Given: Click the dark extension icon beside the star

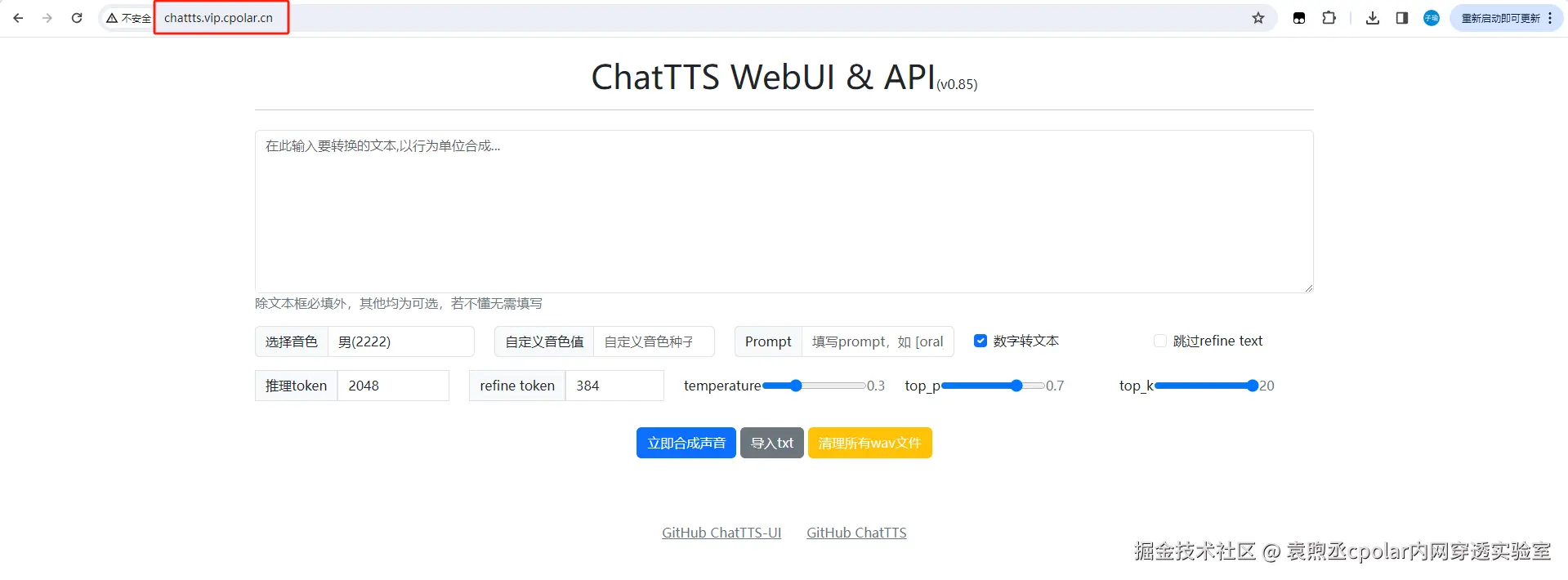Looking at the screenshot, I should point(1299,18).
